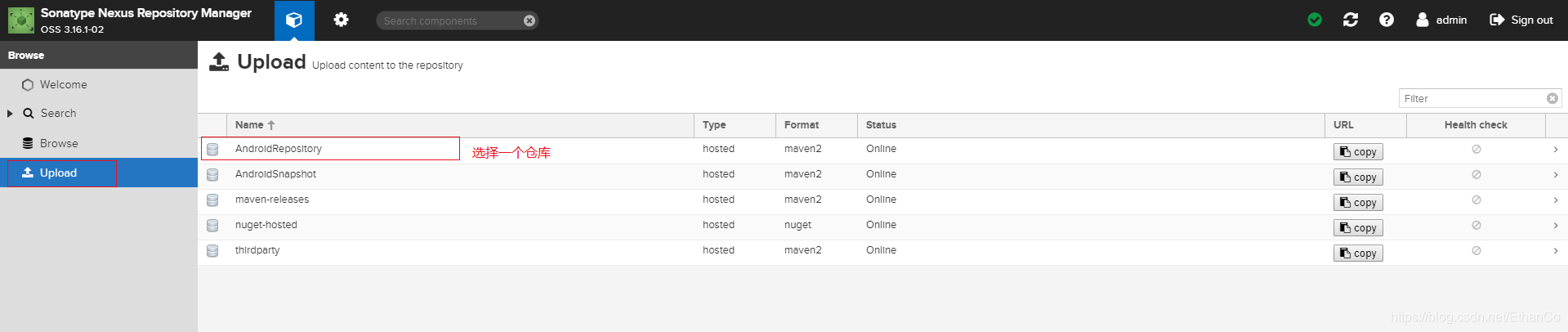The width and height of the screenshot is (1568, 332).
Task: Open the Help question mark icon
Action: [1387, 20]
